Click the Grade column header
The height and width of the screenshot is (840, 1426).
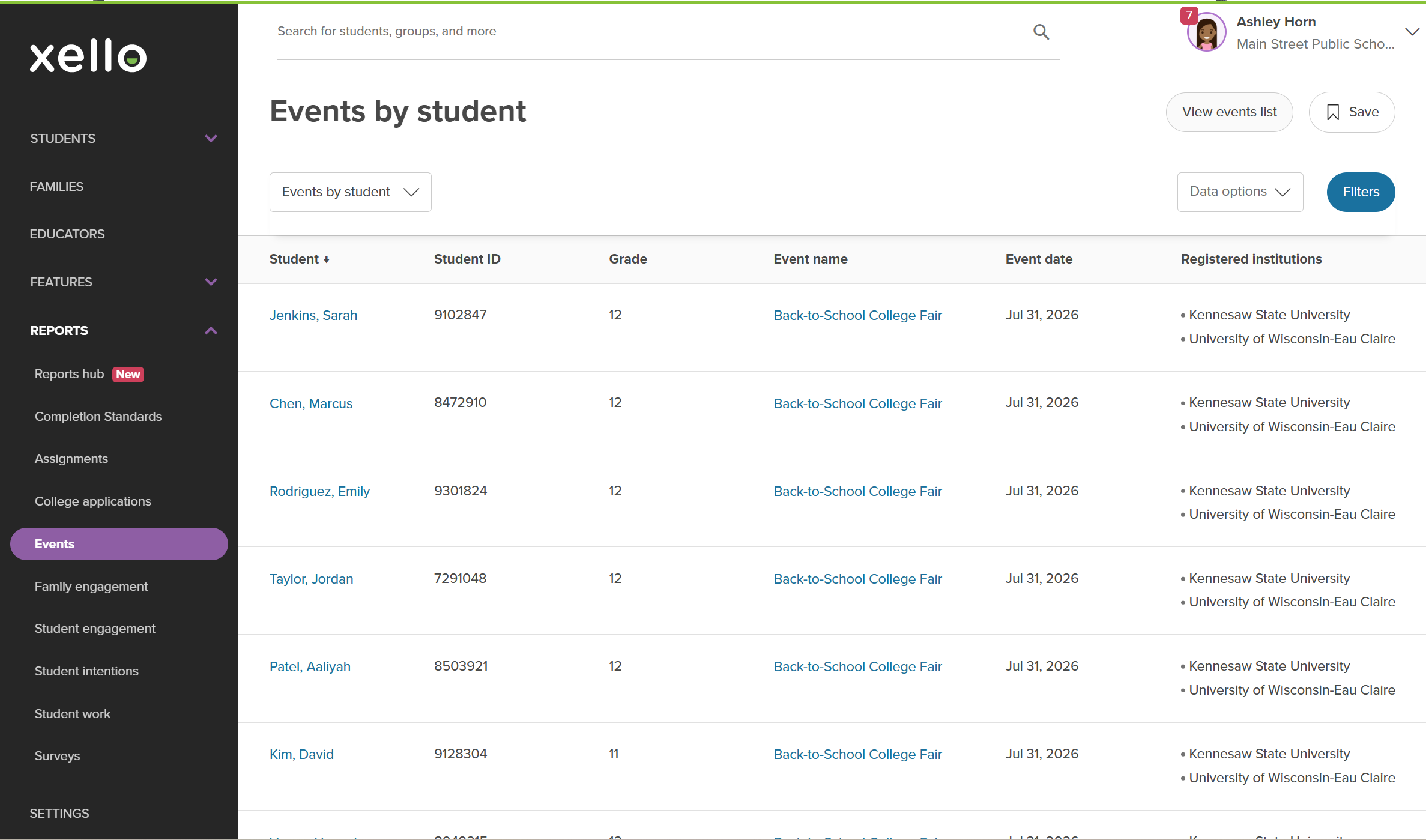click(x=628, y=259)
